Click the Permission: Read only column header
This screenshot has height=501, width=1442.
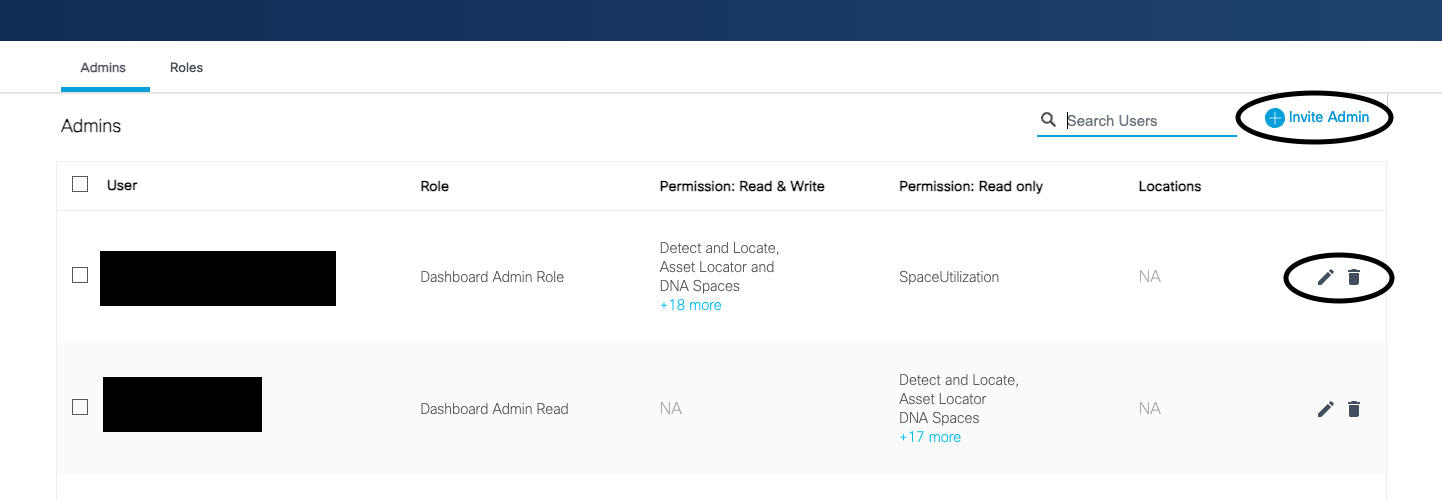click(x=970, y=186)
